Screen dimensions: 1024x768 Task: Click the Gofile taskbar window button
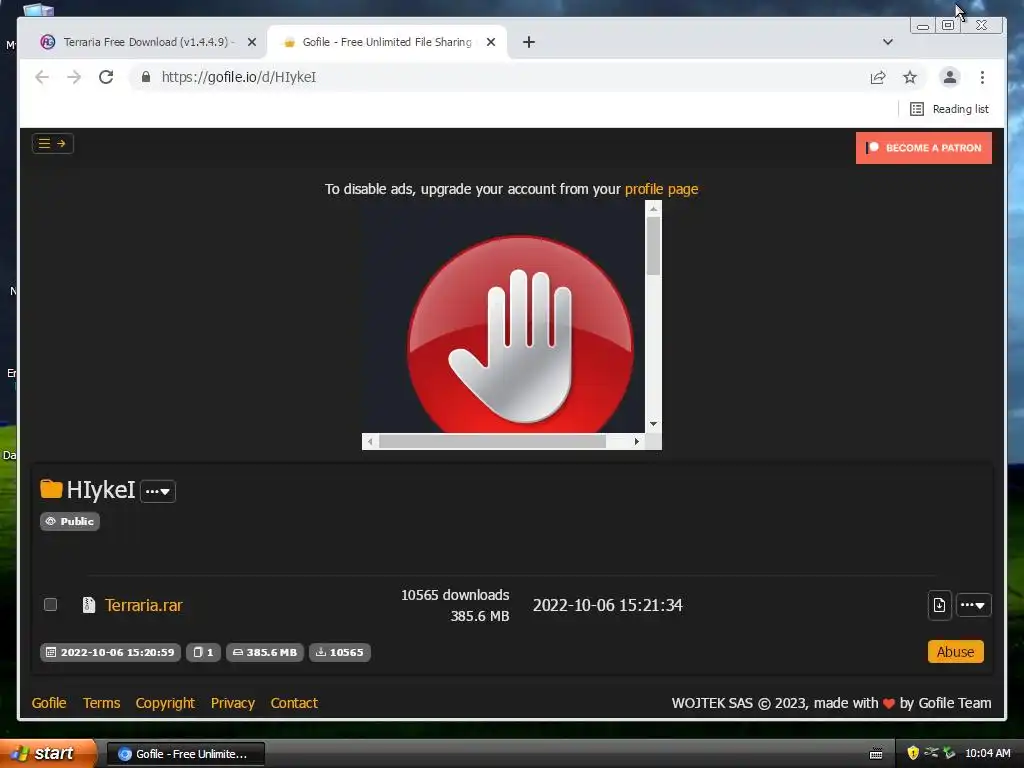pos(185,754)
